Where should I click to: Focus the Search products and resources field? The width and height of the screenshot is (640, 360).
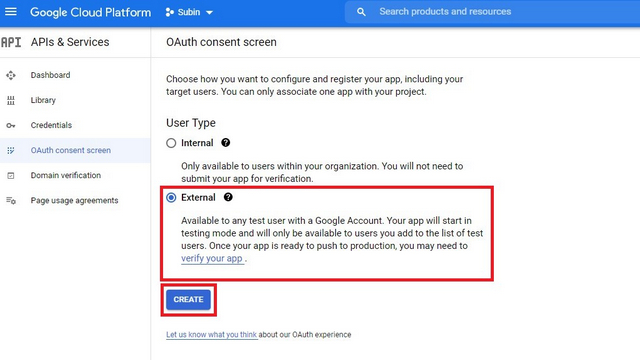click(x=492, y=12)
